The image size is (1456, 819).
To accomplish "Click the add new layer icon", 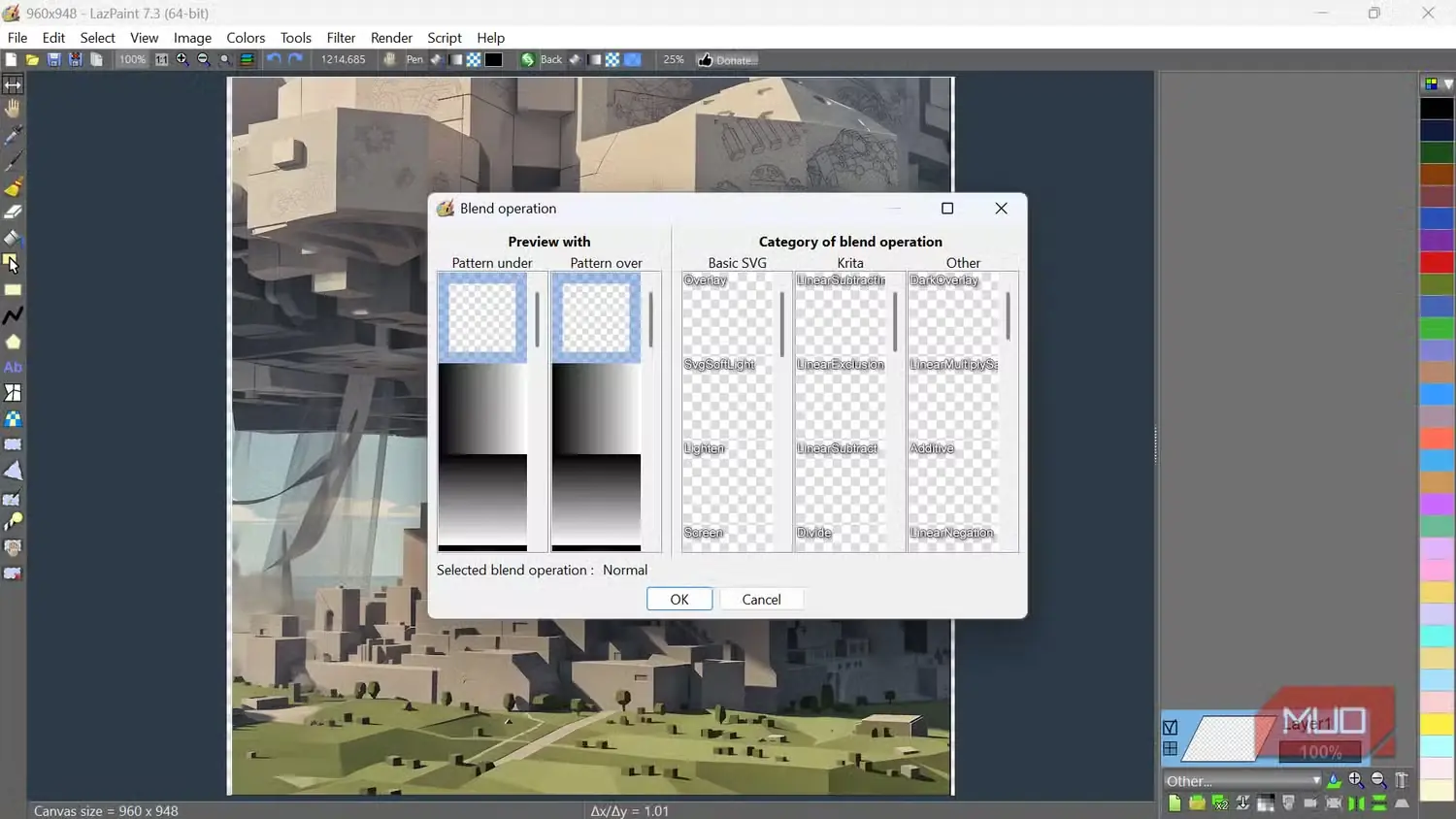I will (1175, 803).
